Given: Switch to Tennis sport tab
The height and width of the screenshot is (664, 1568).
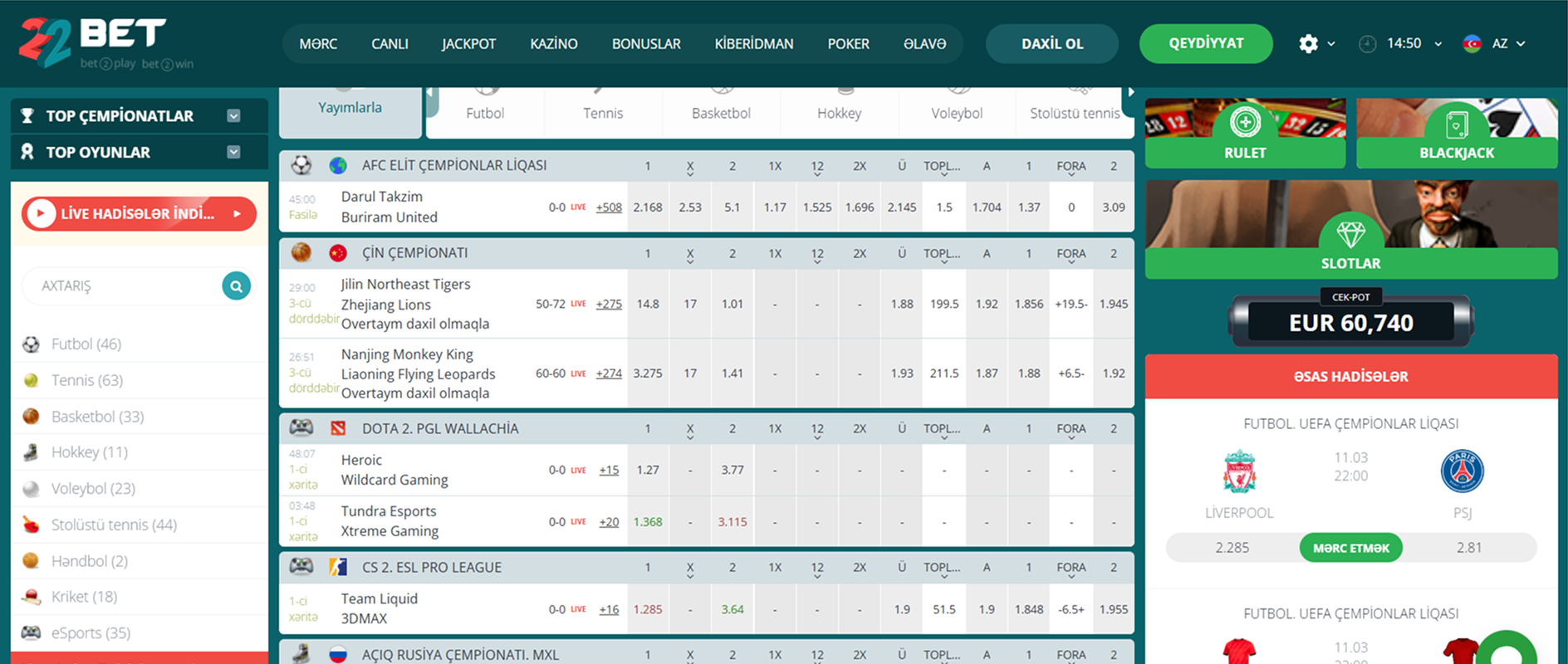Looking at the screenshot, I should 603,112.
